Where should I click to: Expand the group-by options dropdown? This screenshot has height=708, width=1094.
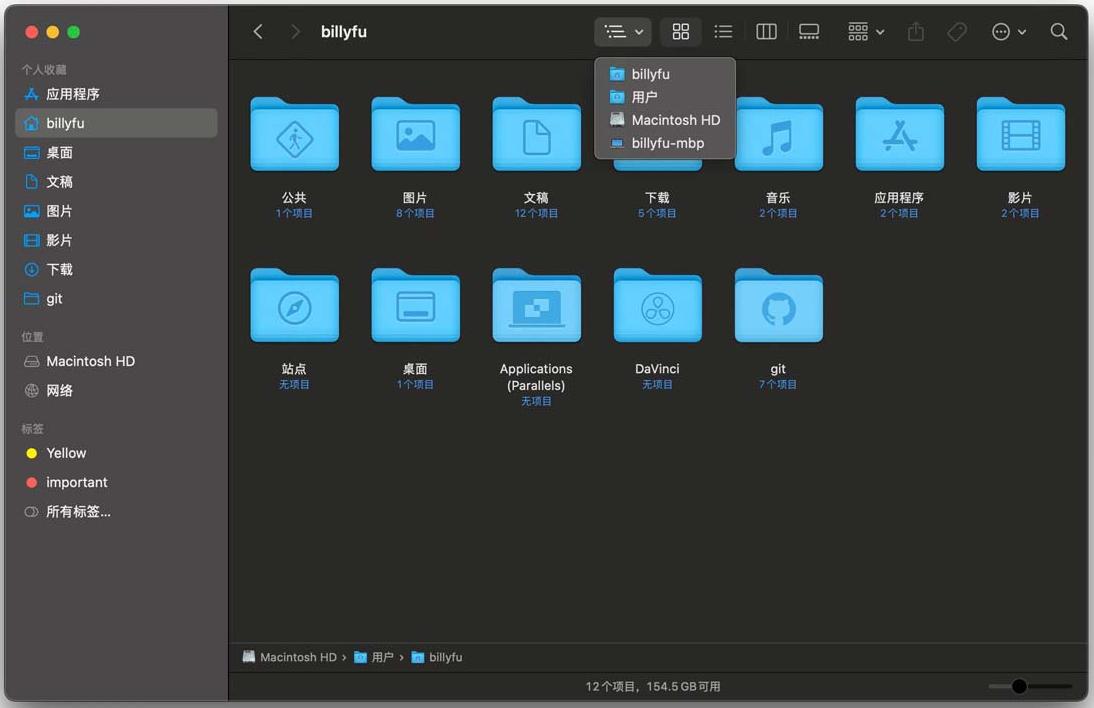[x=865, y=32]
